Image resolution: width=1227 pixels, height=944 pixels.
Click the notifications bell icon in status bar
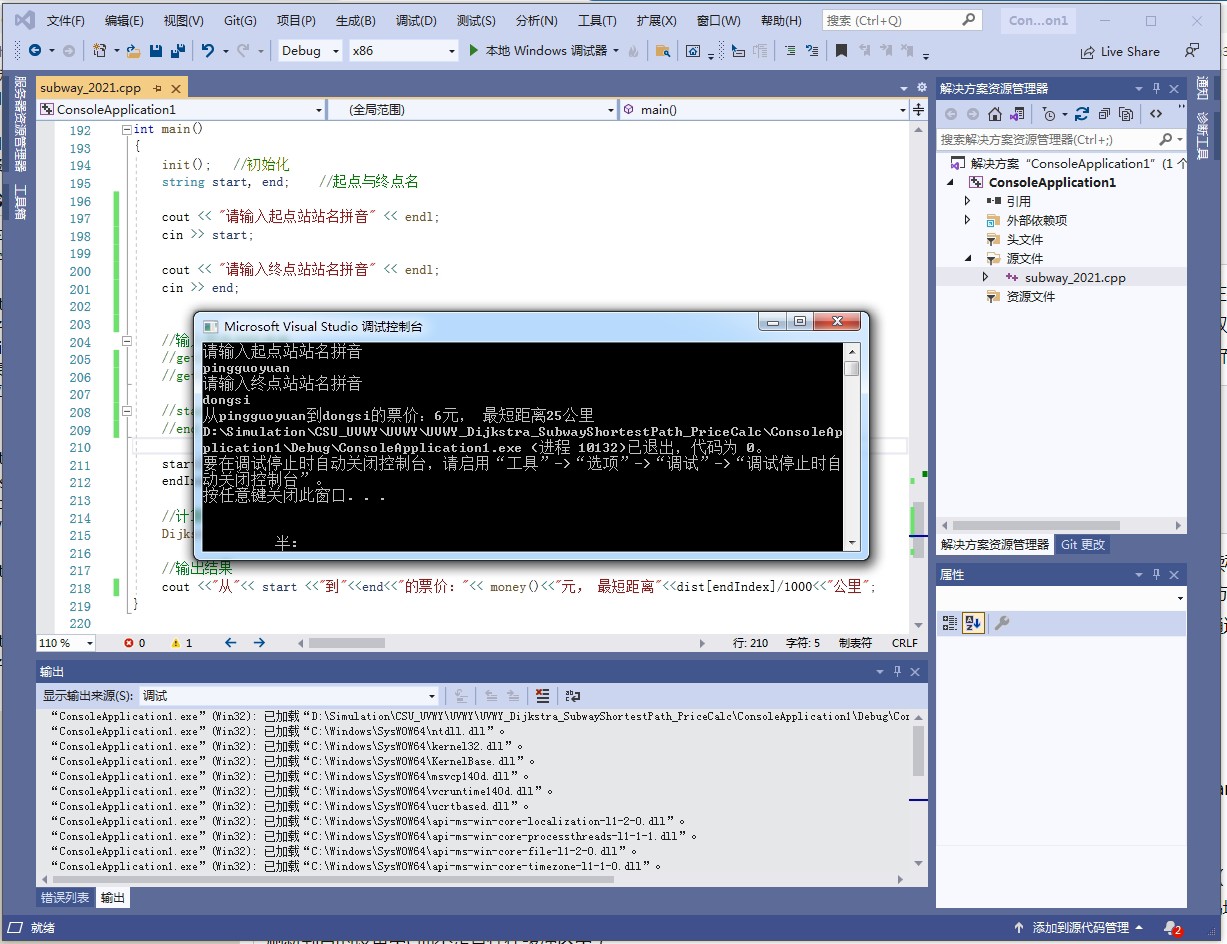[x=1173, y=928]
